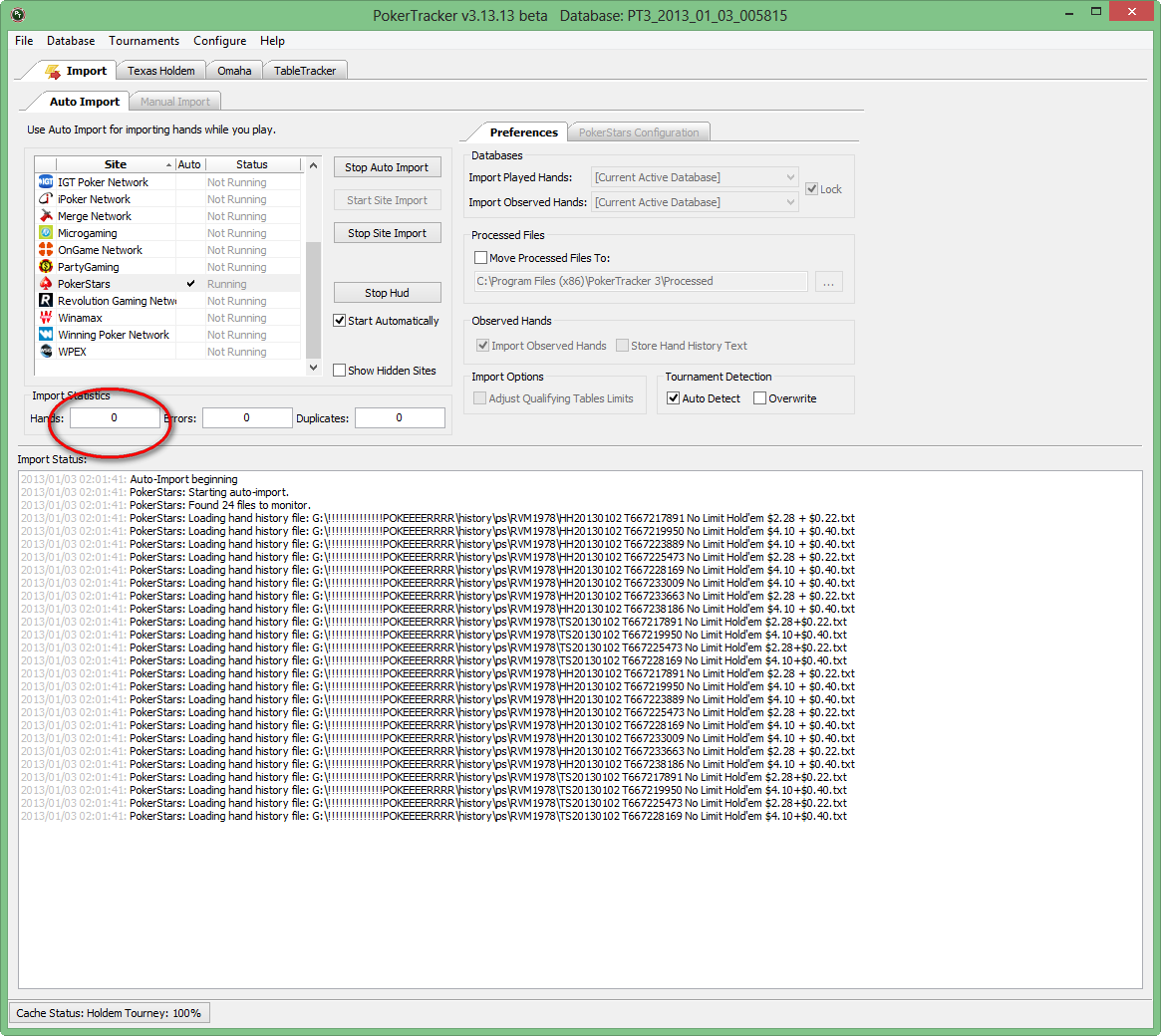Select the Auto Import sub-tab

click(84, 102)
